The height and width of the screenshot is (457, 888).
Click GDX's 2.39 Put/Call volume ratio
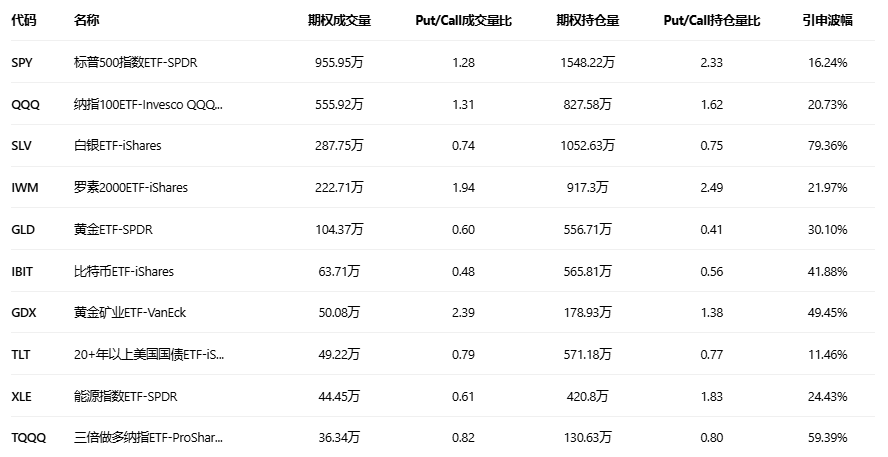click(x=463, y=313)
